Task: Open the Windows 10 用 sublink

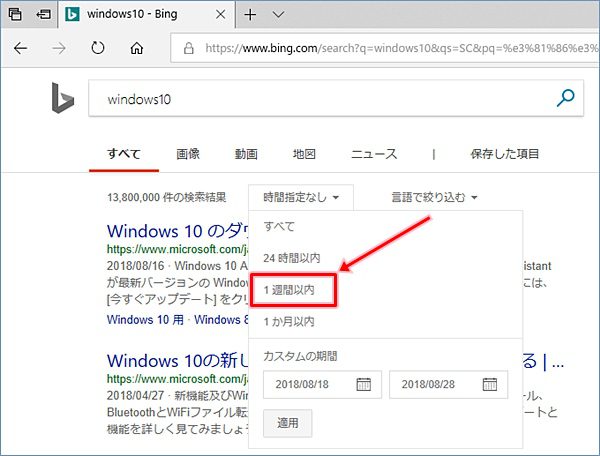Action: click(145, 319)
